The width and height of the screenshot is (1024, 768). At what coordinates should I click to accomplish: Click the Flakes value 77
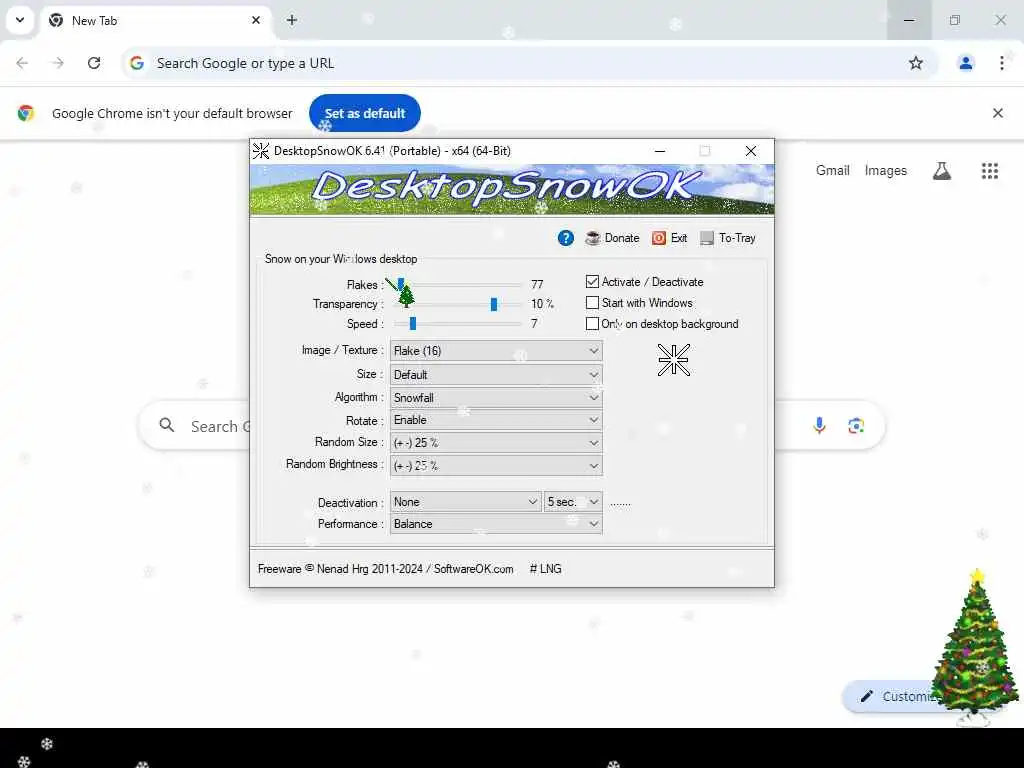pos(537,284)
